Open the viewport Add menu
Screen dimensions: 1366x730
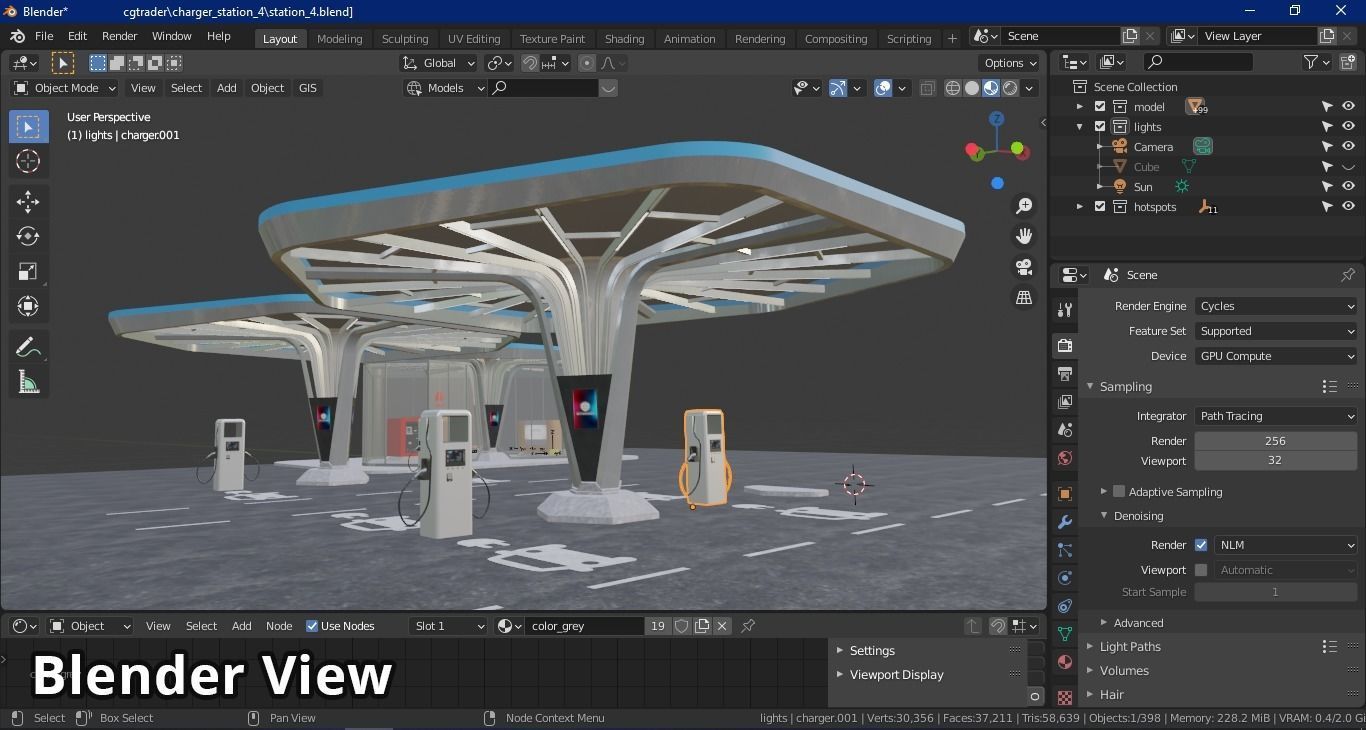(x=227, y=88)
